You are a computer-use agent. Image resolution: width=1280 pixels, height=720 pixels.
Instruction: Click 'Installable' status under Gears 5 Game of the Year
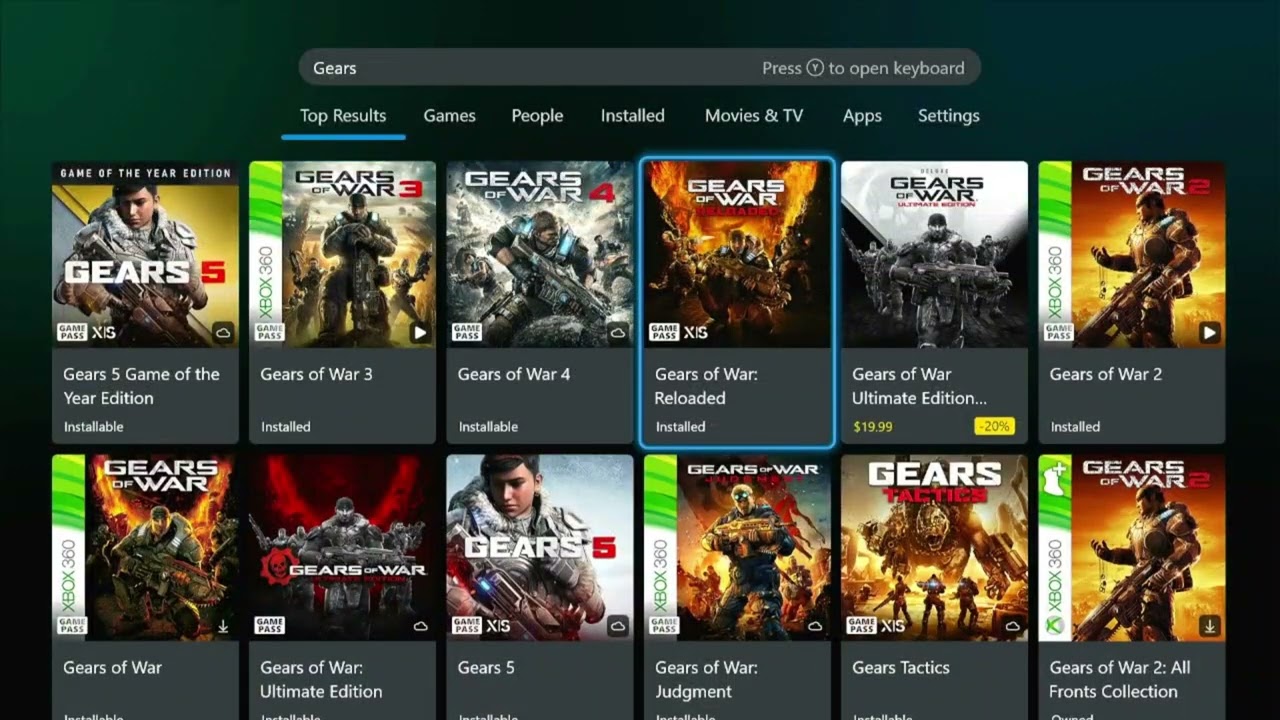pyautogui.click(x=94, y=426)
